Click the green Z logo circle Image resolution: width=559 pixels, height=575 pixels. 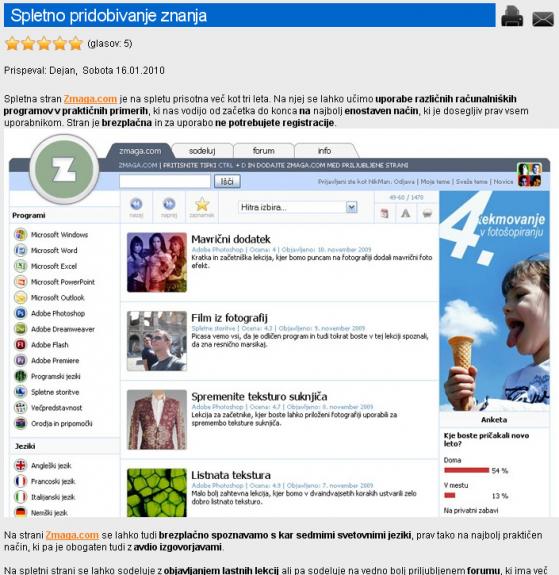coord(64,169)
